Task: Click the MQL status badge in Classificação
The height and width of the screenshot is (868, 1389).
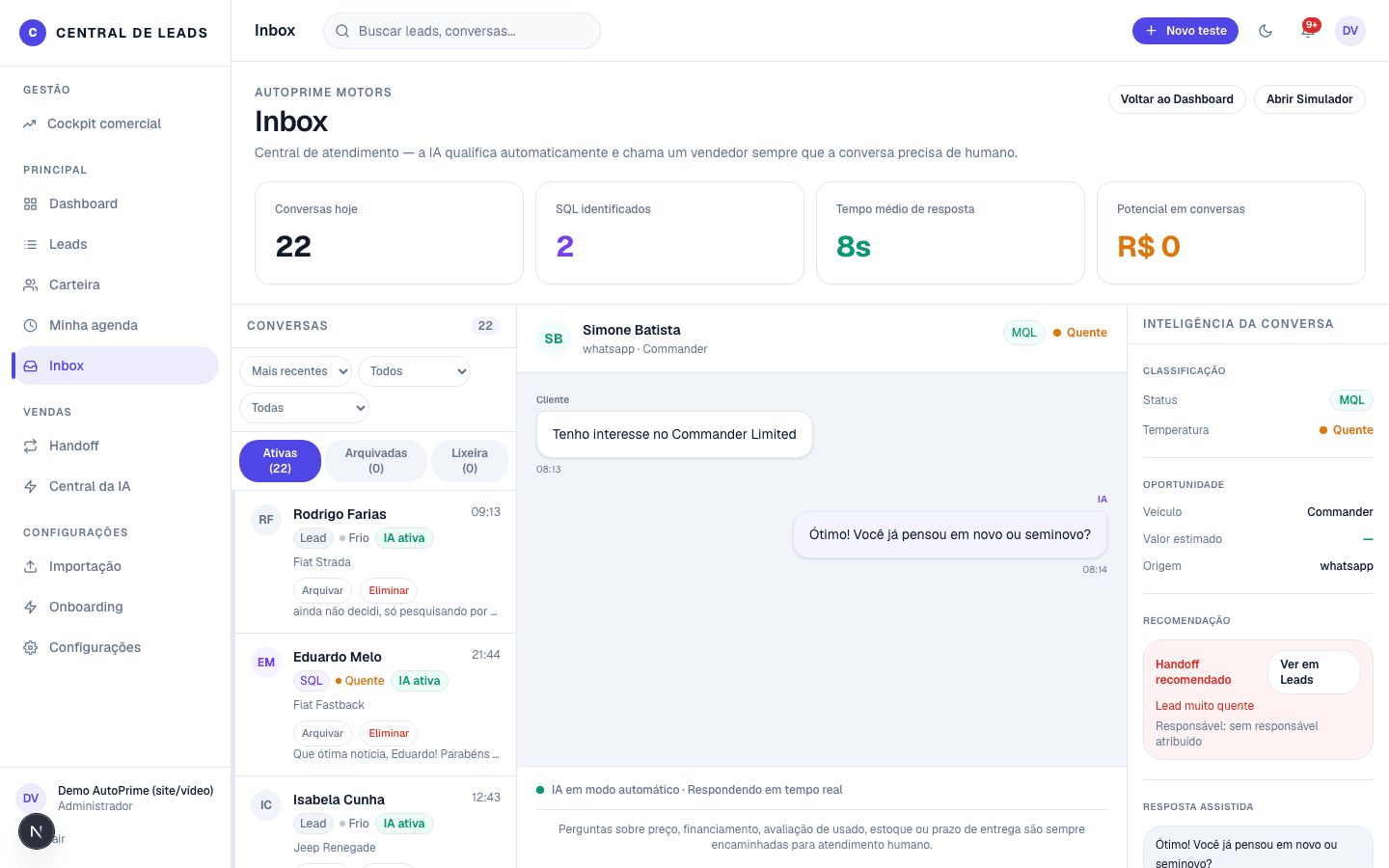Action: [x=1351, y=400]
